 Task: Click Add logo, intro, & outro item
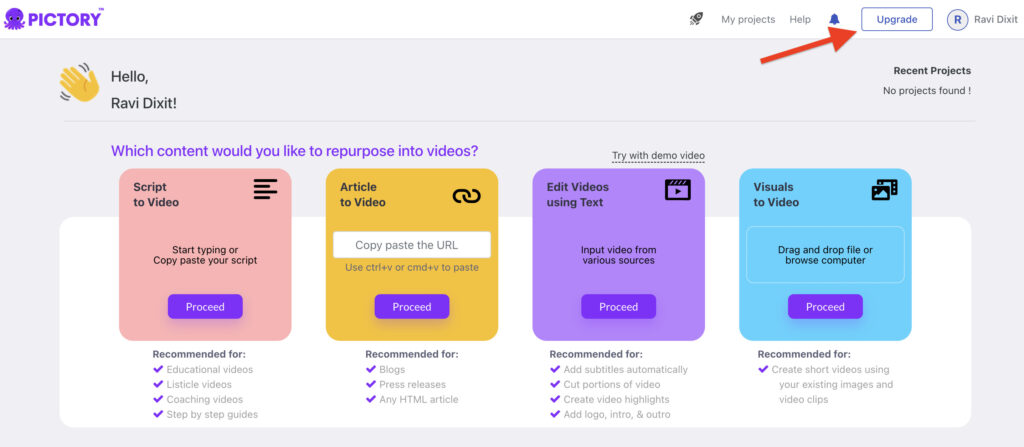(617, 414)
